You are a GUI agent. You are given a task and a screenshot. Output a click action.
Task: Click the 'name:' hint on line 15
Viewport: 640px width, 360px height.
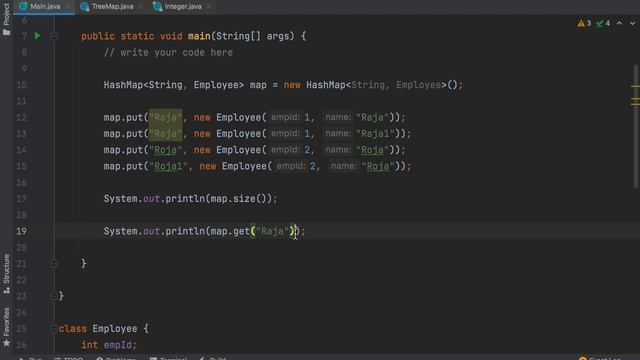344,166
